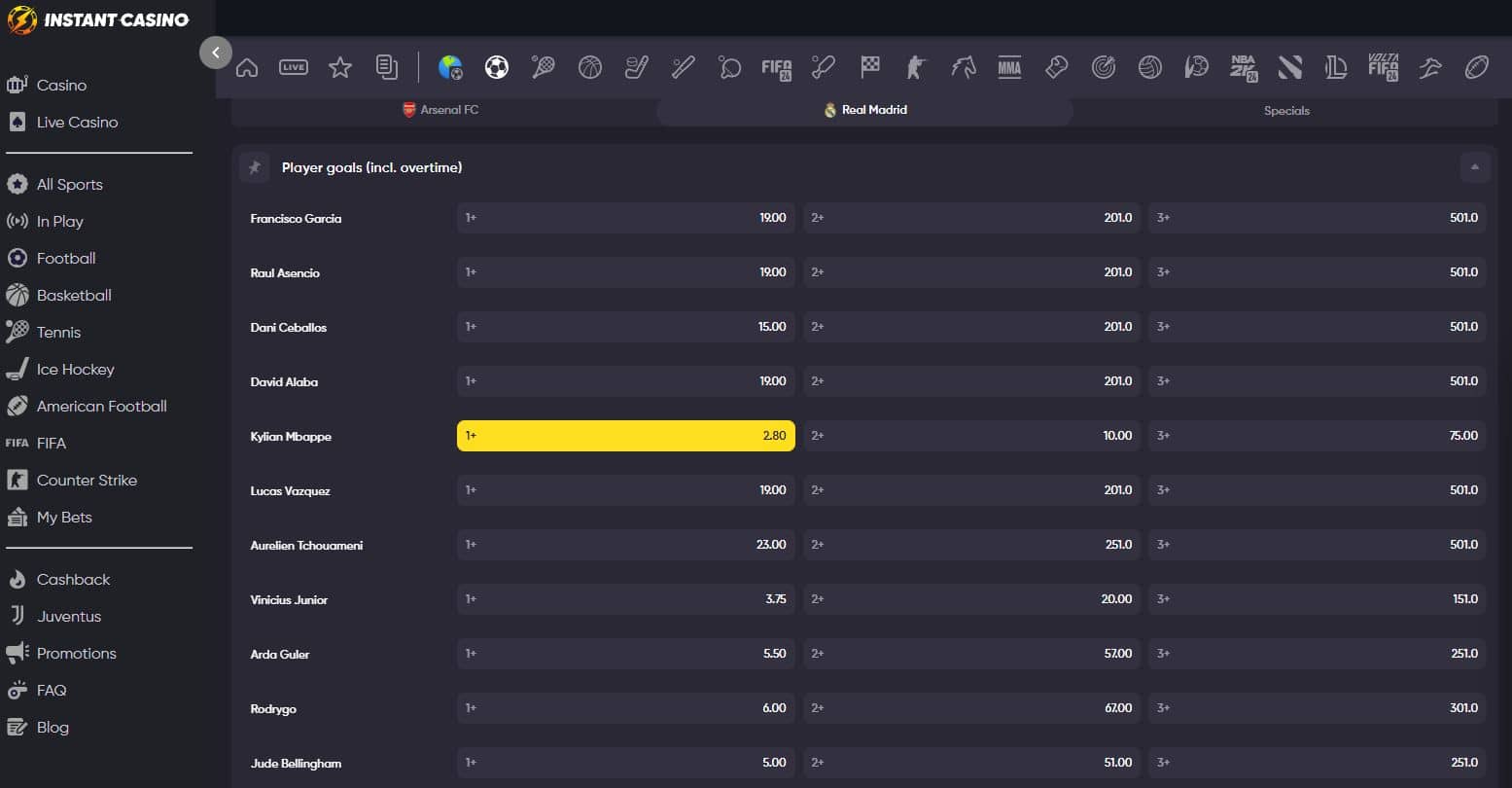The image size is (1512, 788).
Task: Select the checkered flag motorsport icon
Action: 870,67
